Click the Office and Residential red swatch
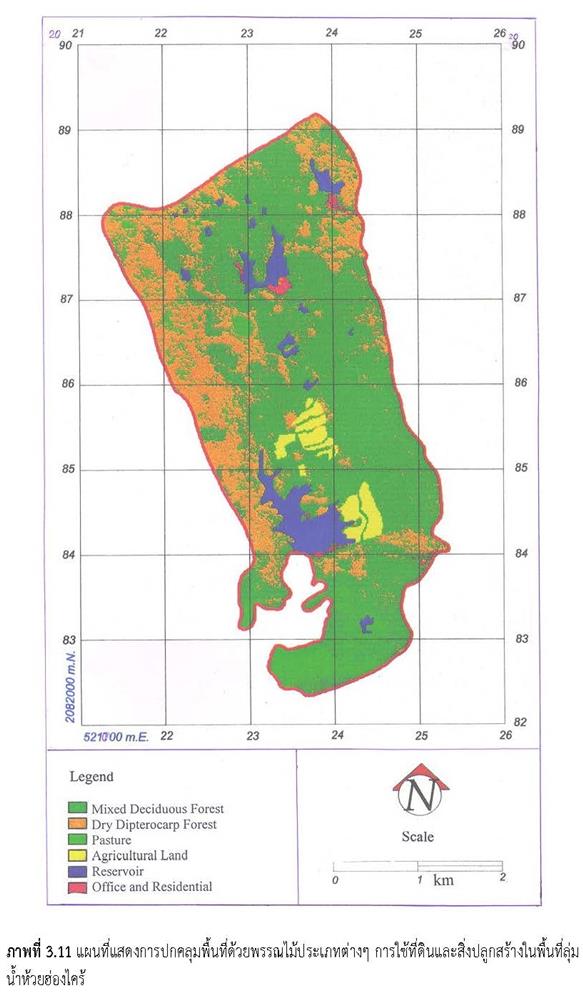Viewport: 583px width, 1000px height. point(77,886)
